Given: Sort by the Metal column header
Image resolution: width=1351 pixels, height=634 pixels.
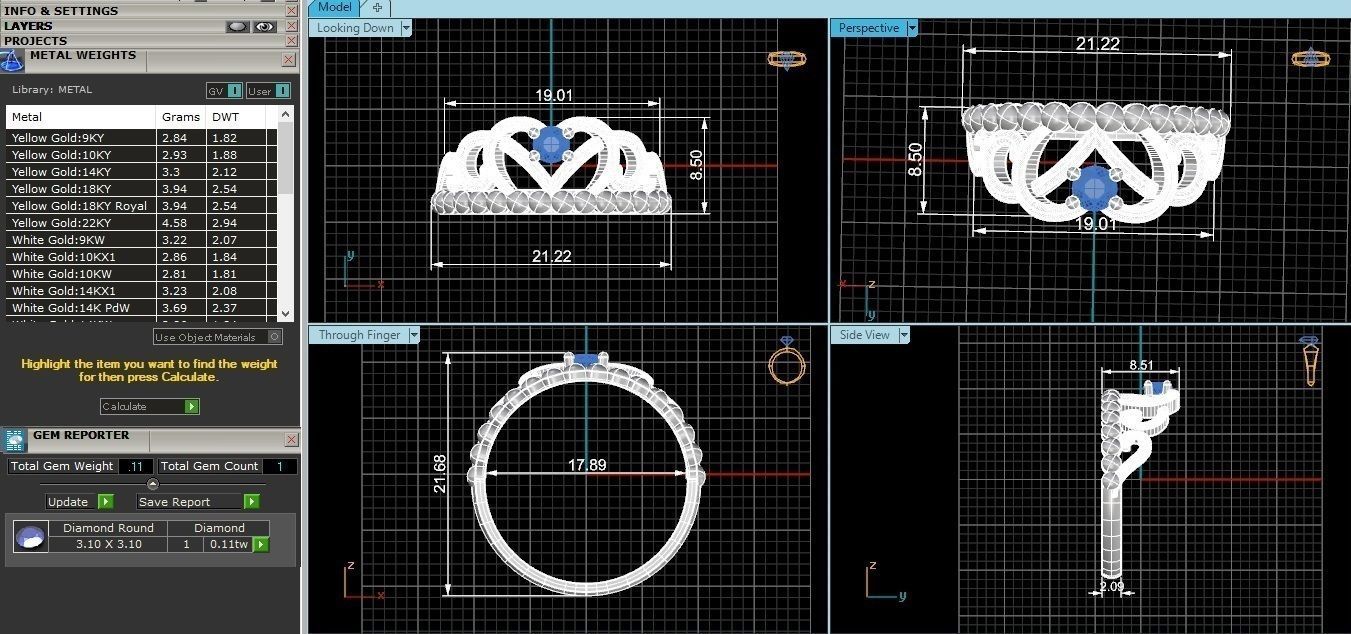Looking at the screenshot, I should pyautogui.click(x=82, y=117).
